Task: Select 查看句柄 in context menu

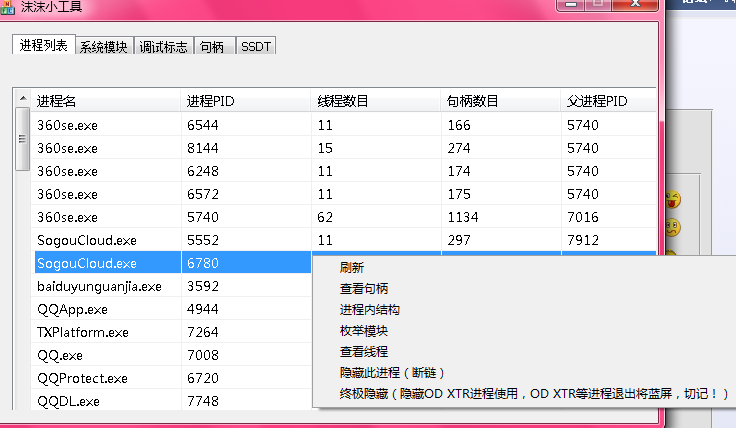Action: (x=364, y=289)
